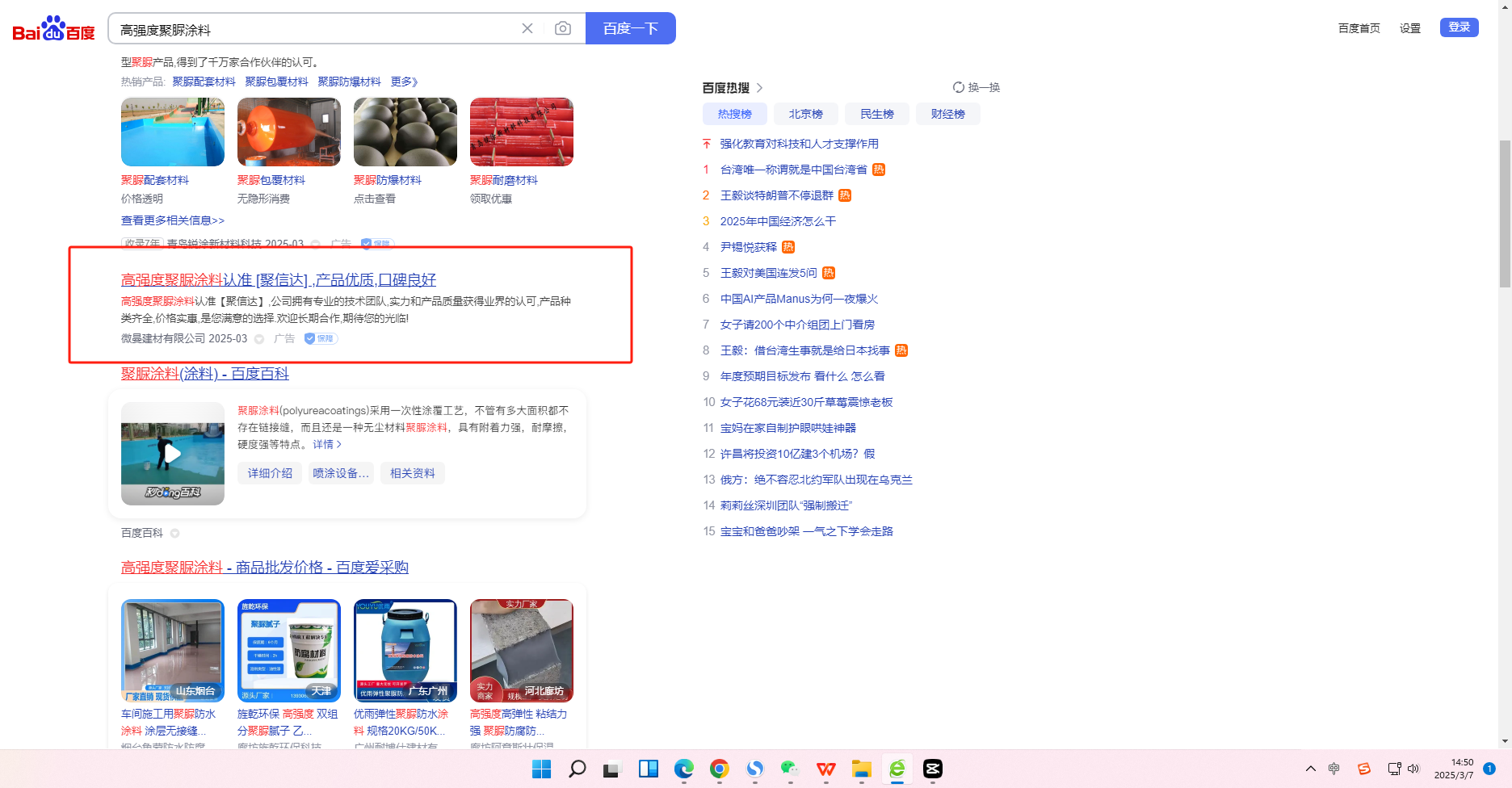Viewport: 1512px width, 788px height.
Task: Play the 聚脲涂料 encyclopedia video thumbnail
Action: point(173,453)
